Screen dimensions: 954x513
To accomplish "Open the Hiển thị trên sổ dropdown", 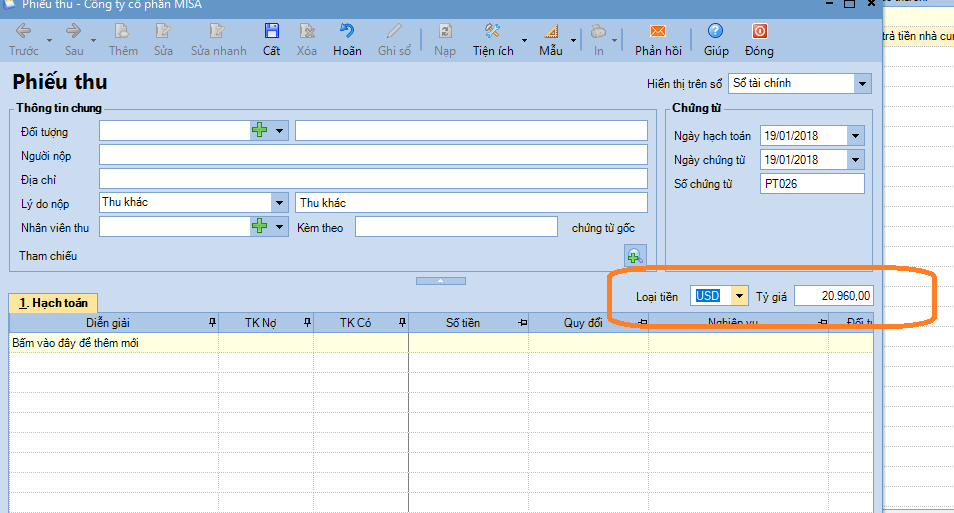I will tap(862, 83).
